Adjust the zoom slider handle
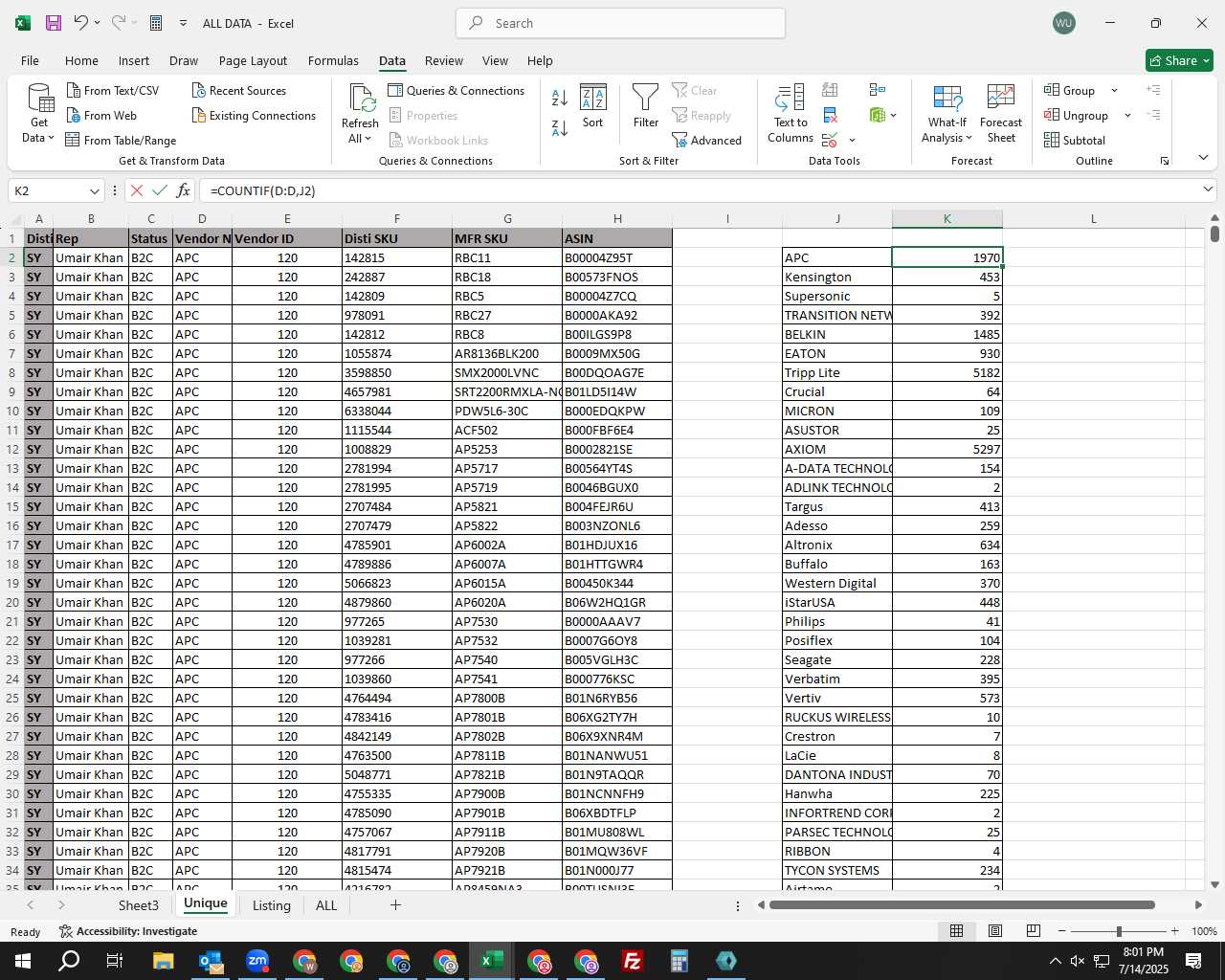This screenshot has width=1225, height=980. point(1119,931)
